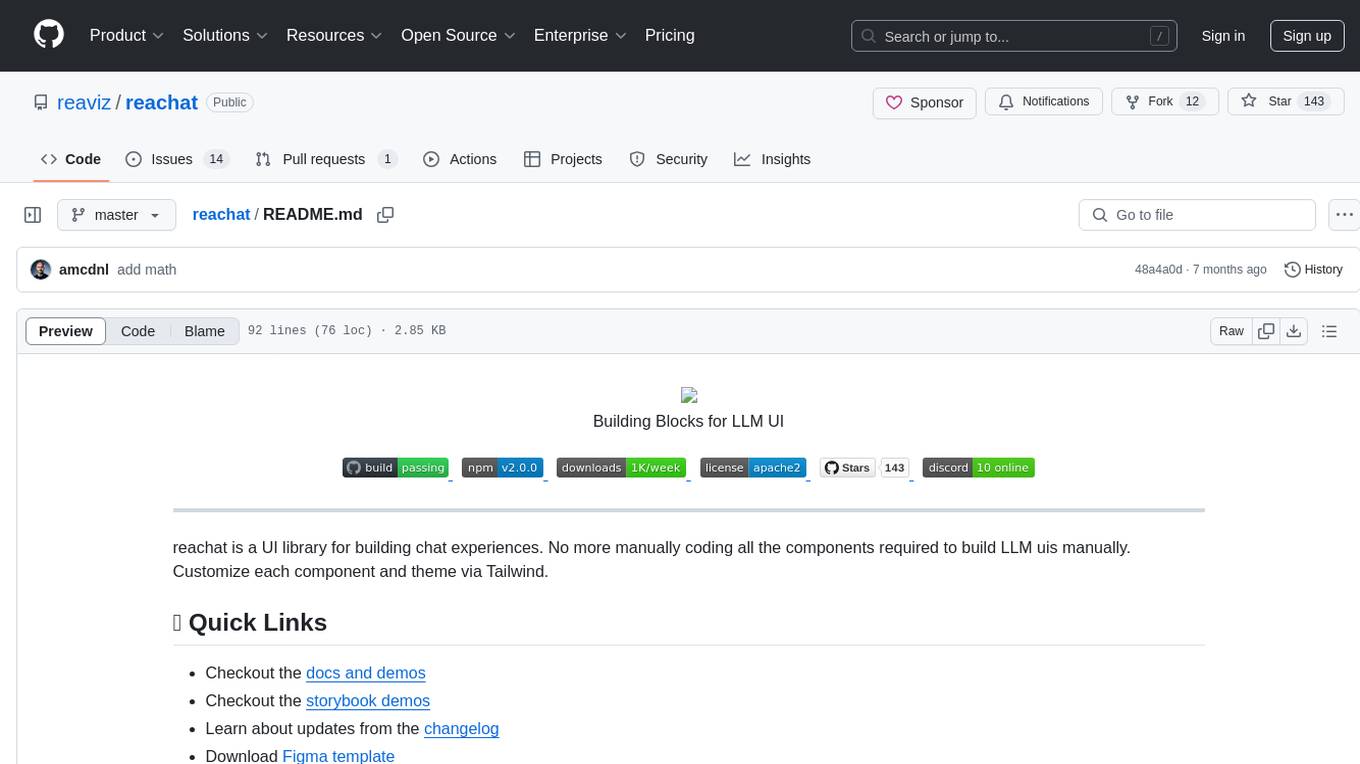Open the Security tab
This screenshot has width=1360, height=764.
pyautogui.click(x=668, y=159)
